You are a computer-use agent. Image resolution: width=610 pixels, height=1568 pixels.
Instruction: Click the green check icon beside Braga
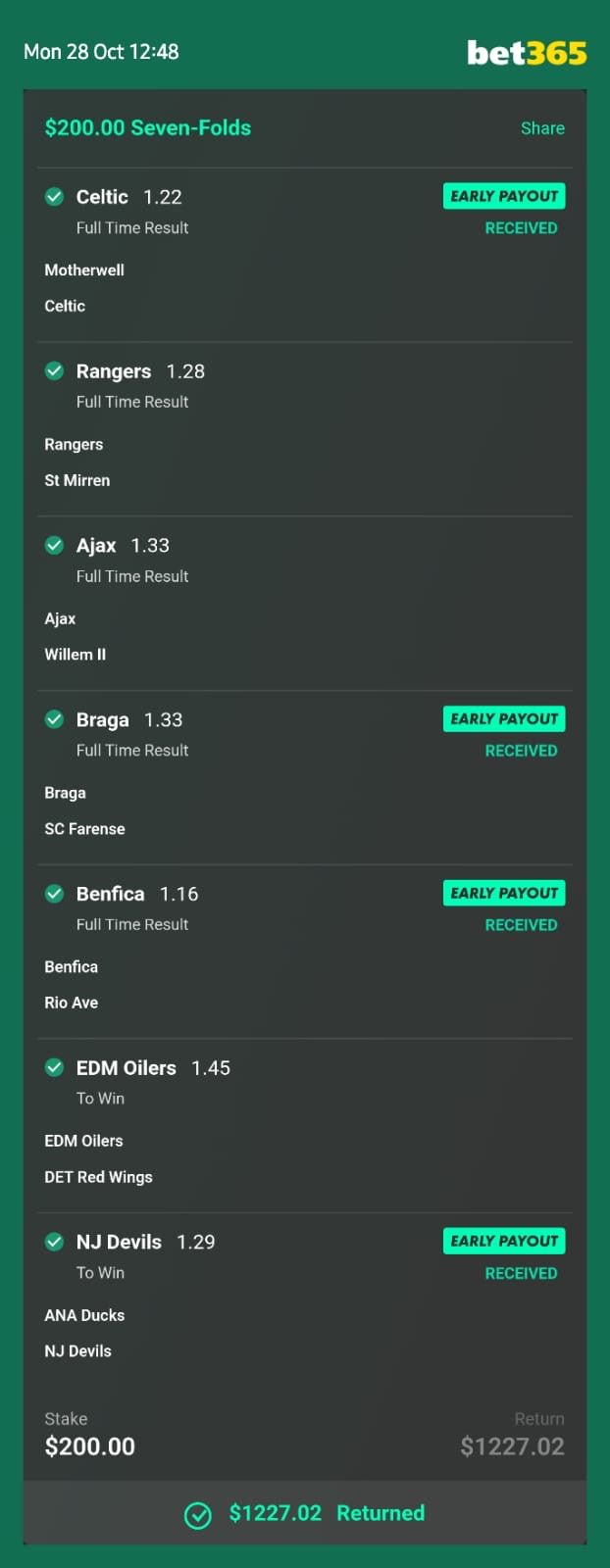coord(55,719)
